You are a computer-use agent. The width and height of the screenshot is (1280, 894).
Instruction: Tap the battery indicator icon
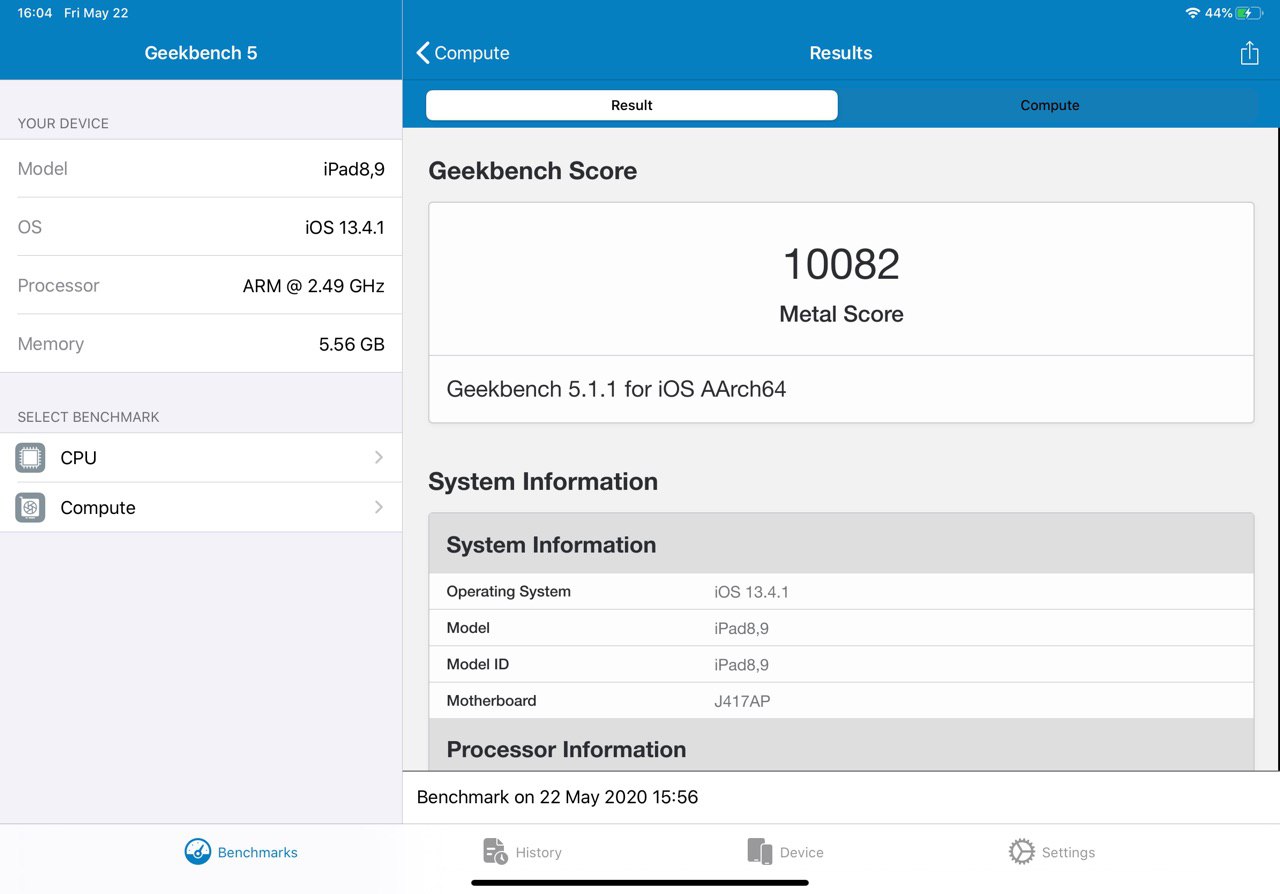click(x=1250, y=13)
